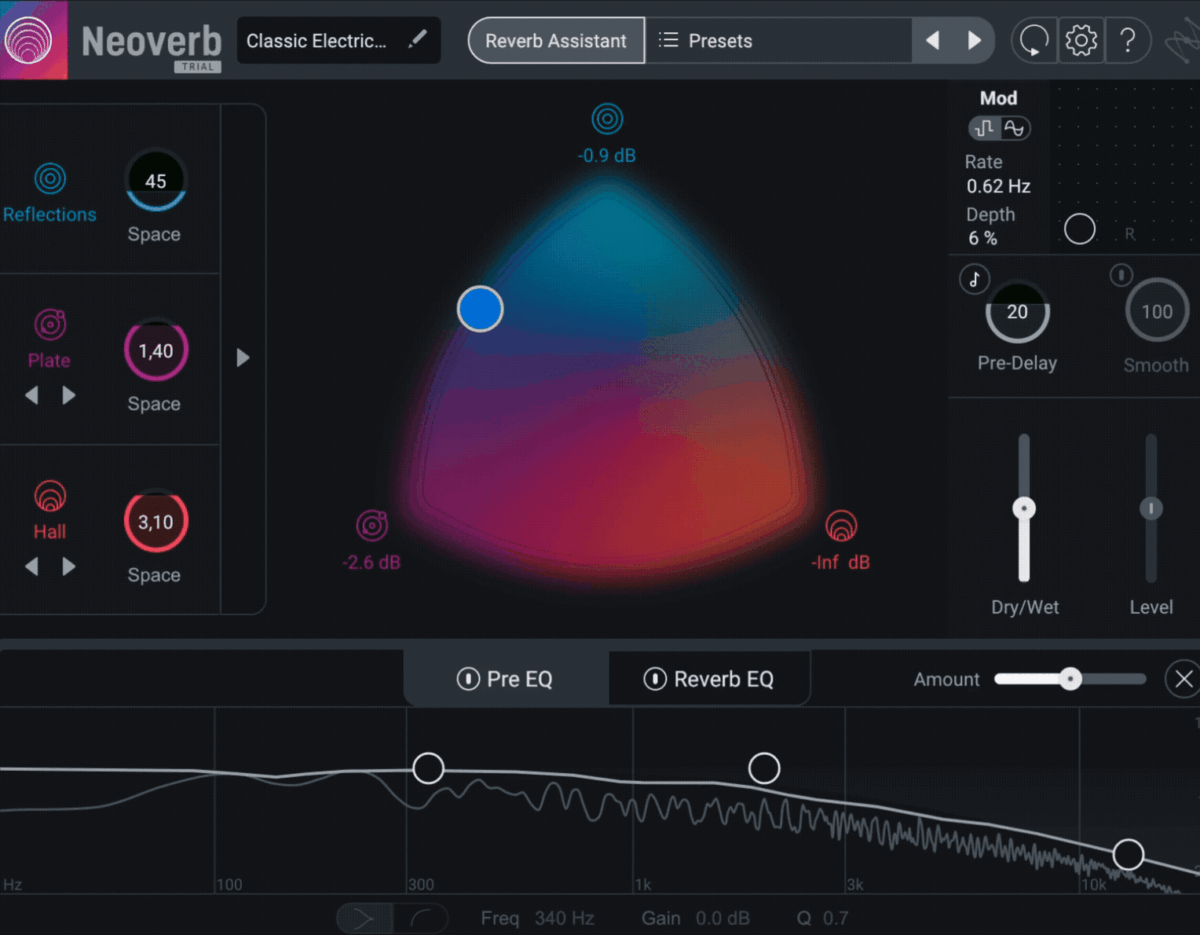Screen dimensions: 1200x935
Task: Choose the shelf filter shape button
Action: pyautogui.click(x=419, y=918)
